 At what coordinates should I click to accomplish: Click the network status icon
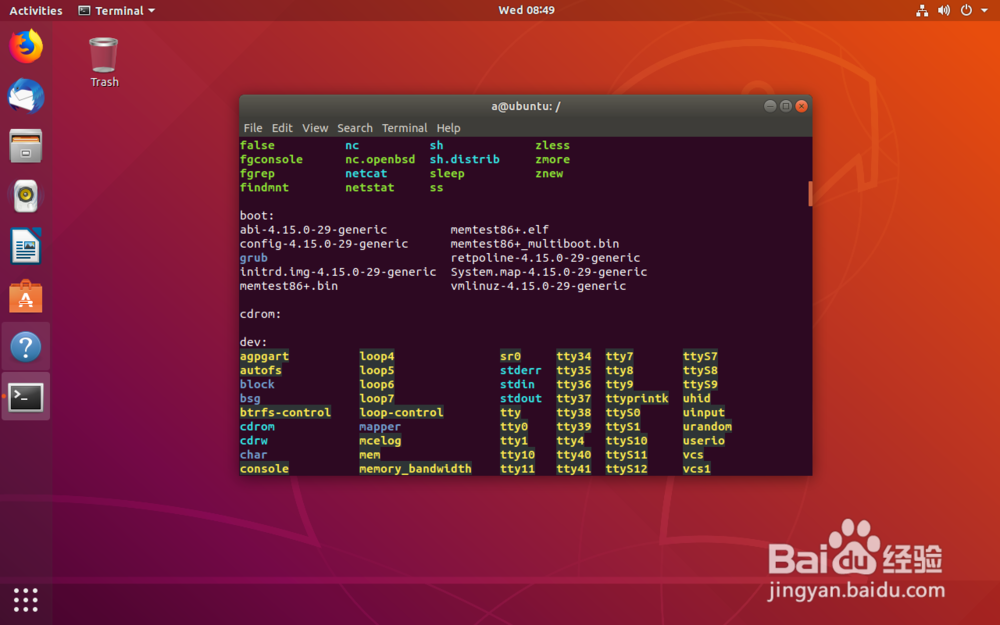[x=922, y=10]
